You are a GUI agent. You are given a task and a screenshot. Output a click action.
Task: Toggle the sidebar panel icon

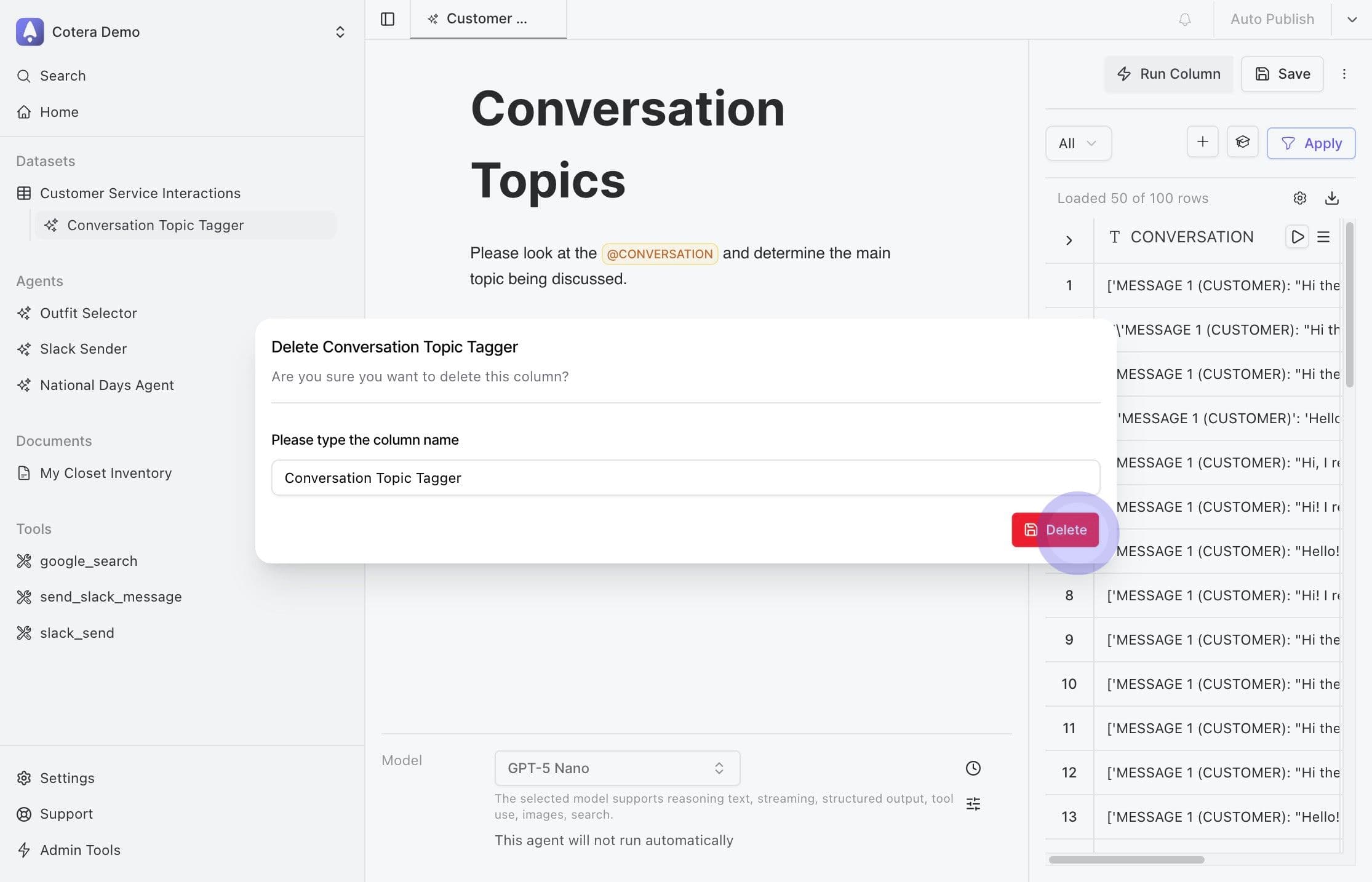click(388, 19)
